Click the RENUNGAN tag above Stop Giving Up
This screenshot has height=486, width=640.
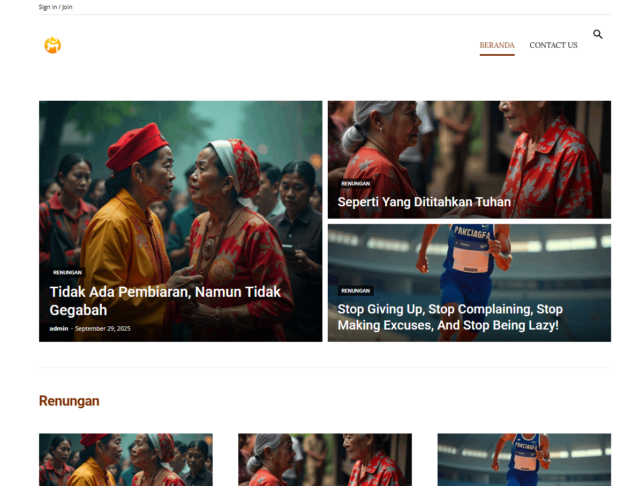[x=355, y=291]
